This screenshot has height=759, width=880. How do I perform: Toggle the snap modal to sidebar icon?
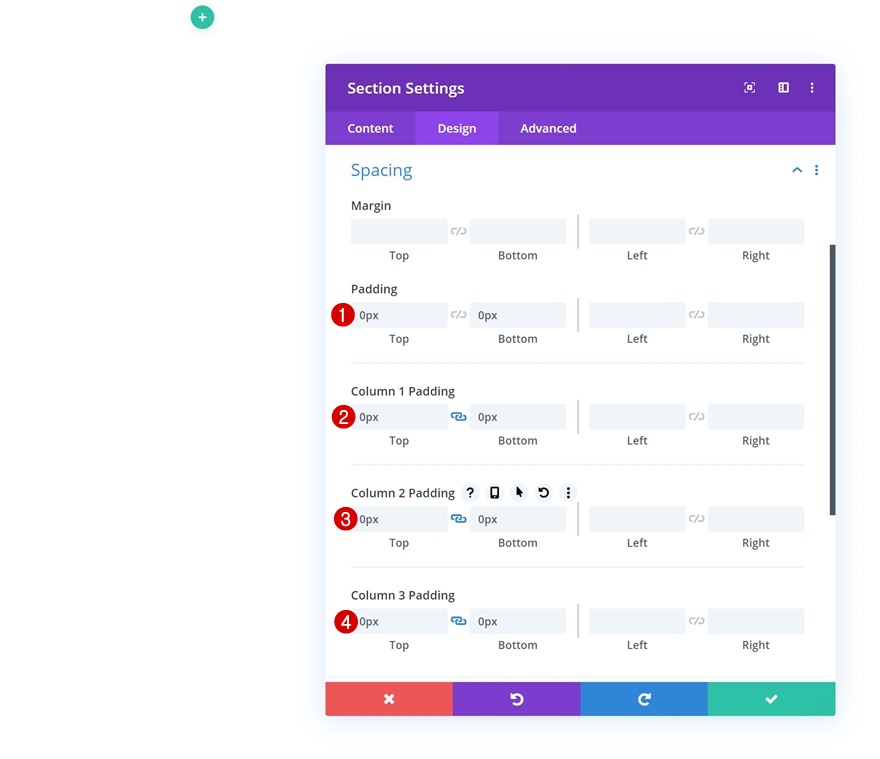pos(783,88)
